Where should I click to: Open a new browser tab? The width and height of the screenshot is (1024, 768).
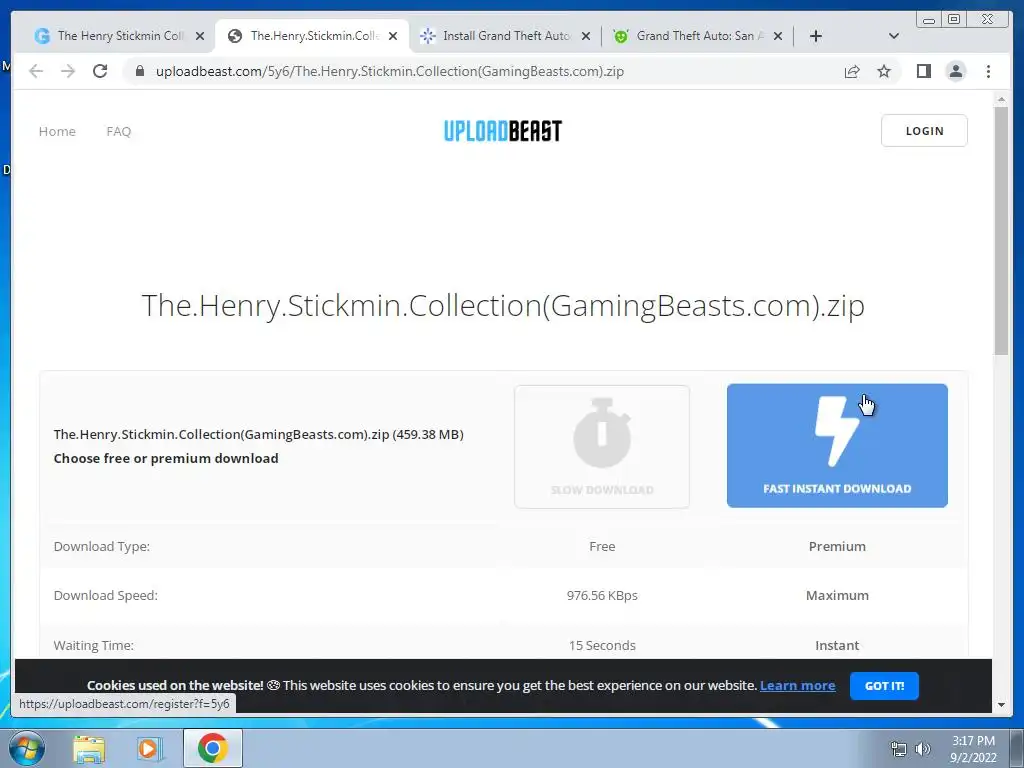(816, 36)
